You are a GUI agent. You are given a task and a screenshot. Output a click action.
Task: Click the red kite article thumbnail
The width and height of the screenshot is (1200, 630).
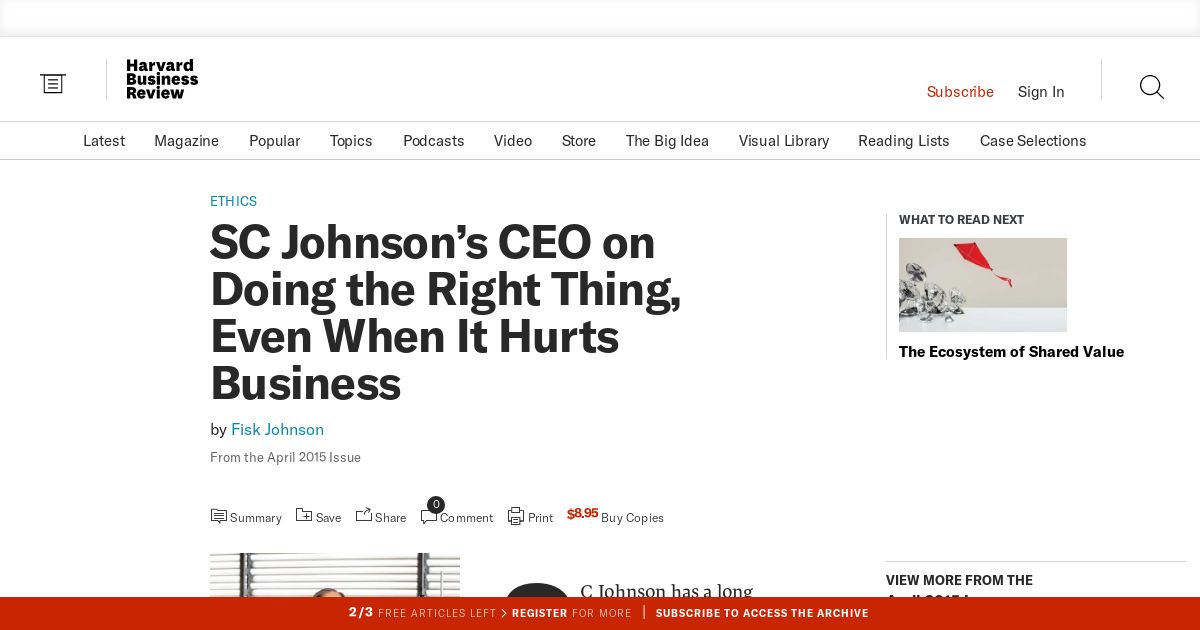pyautogui.click(x=983, y=285)
